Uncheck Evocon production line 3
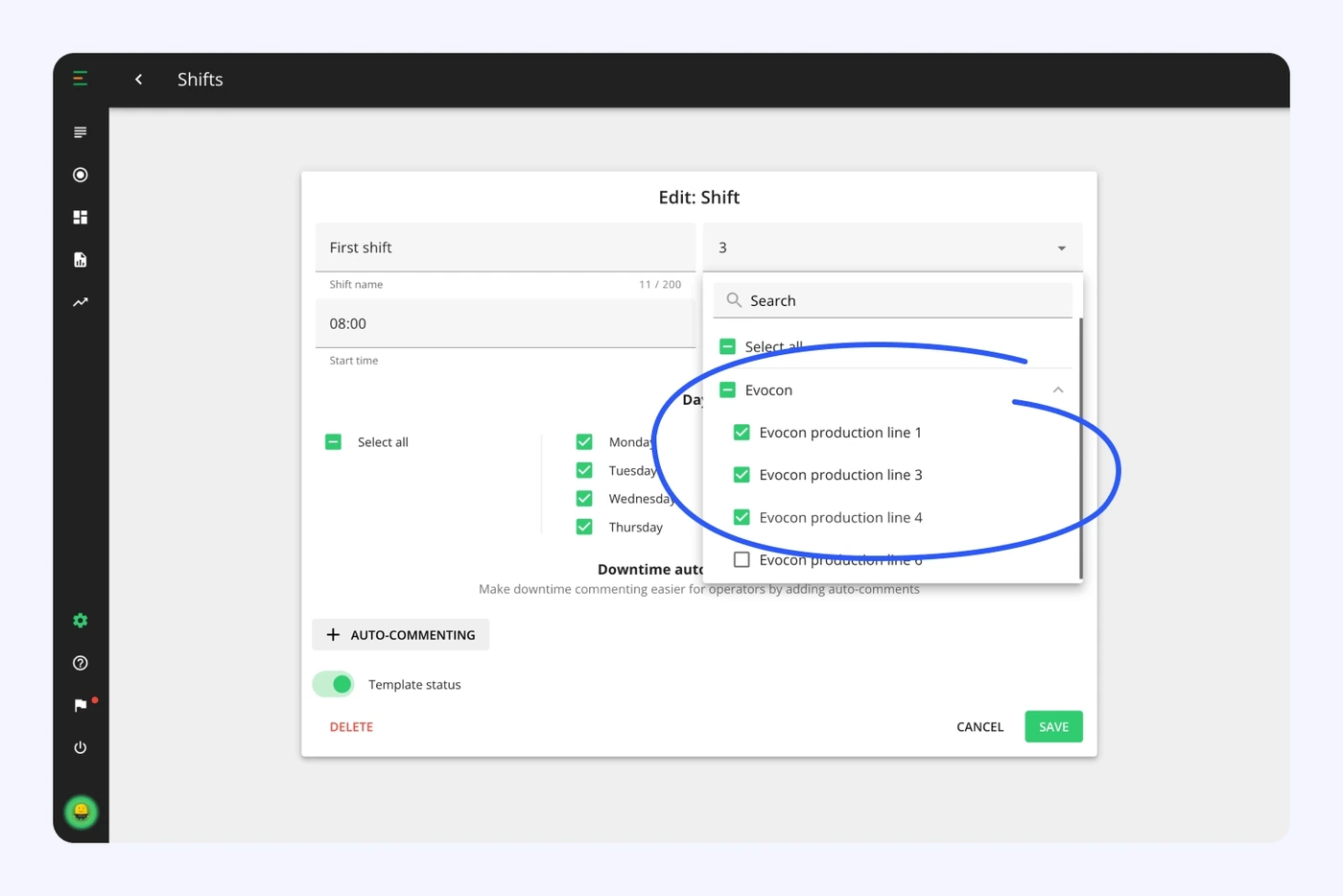Image resolution: width=1343 pixels, height=896 pixels. pos(742,474)
